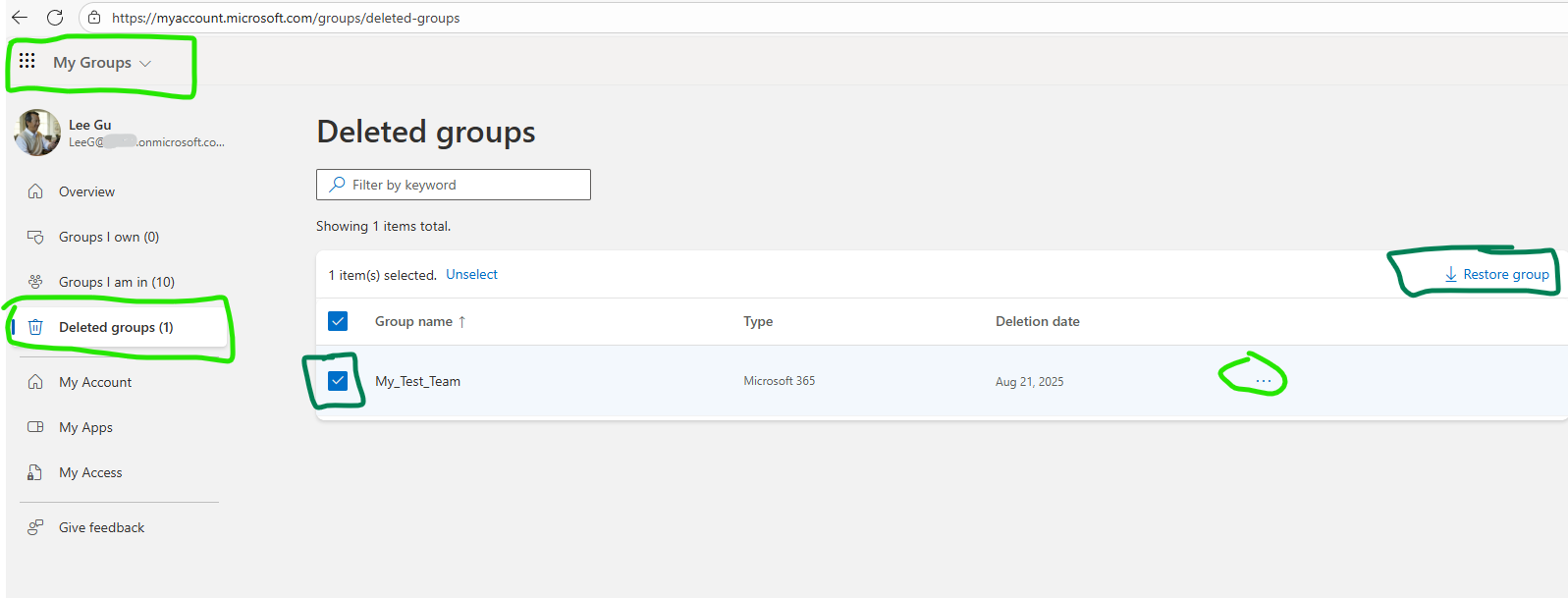Image resolution: width=1568 pixels, height=598 pixels.
Task: Click the Showing 1 items total text
Action: point(384,226)
